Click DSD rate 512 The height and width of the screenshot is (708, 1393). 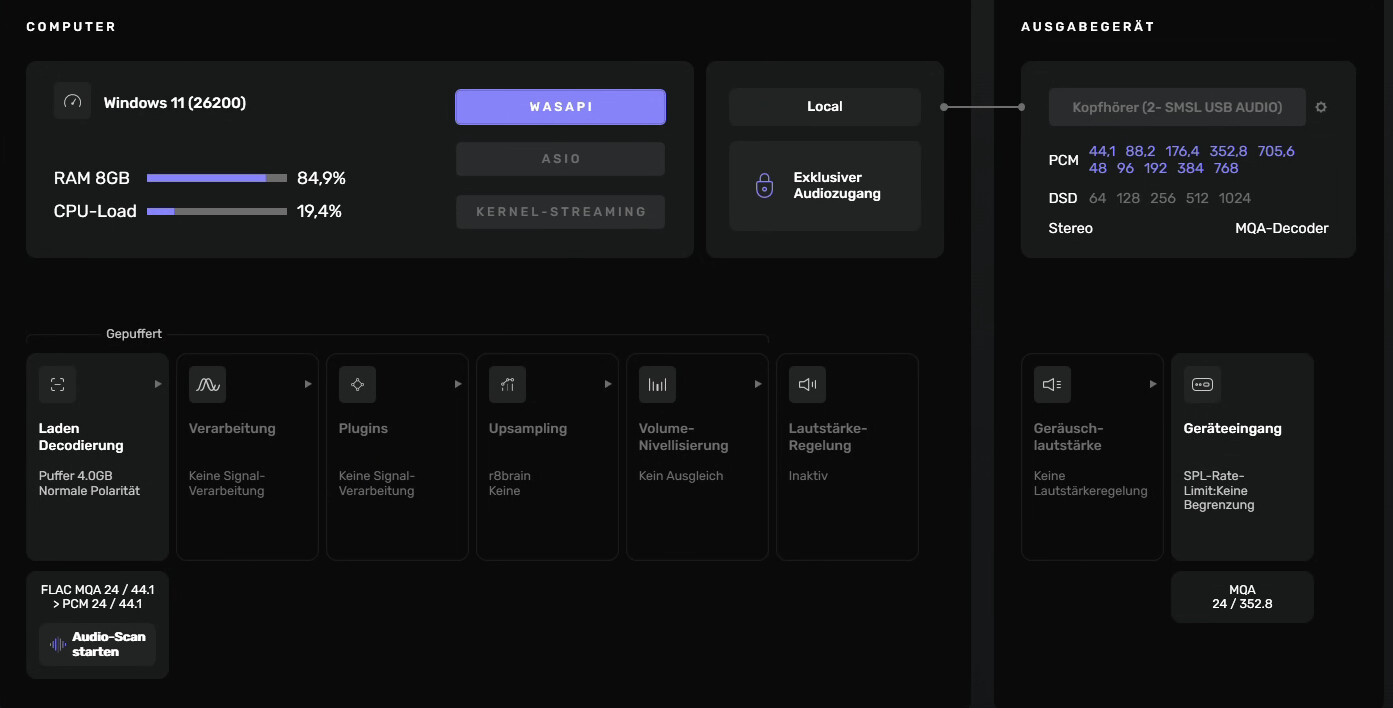[1197, 198]
